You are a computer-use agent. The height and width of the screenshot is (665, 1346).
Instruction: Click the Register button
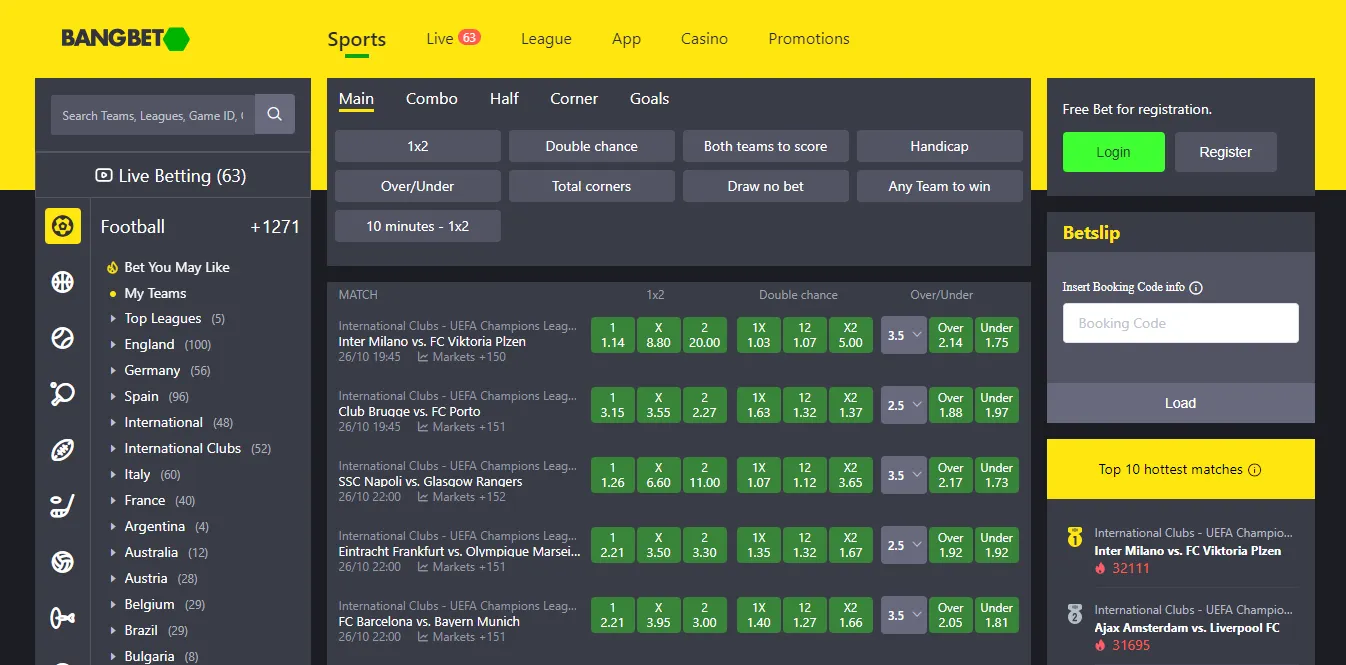[x=1225, y=152]
